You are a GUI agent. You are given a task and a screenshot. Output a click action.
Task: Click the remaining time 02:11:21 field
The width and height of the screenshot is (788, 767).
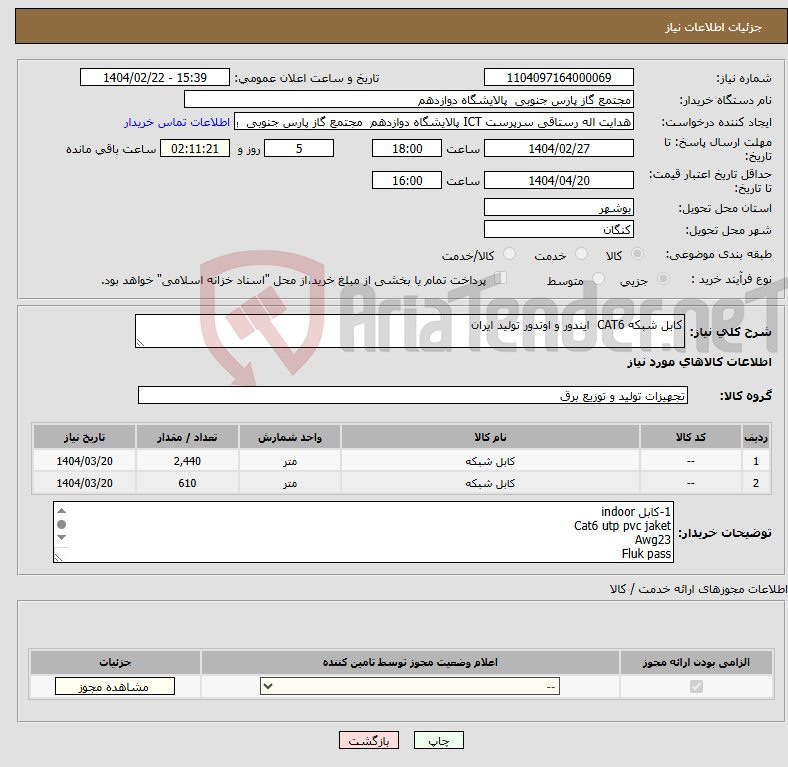[x=195, y=148]
